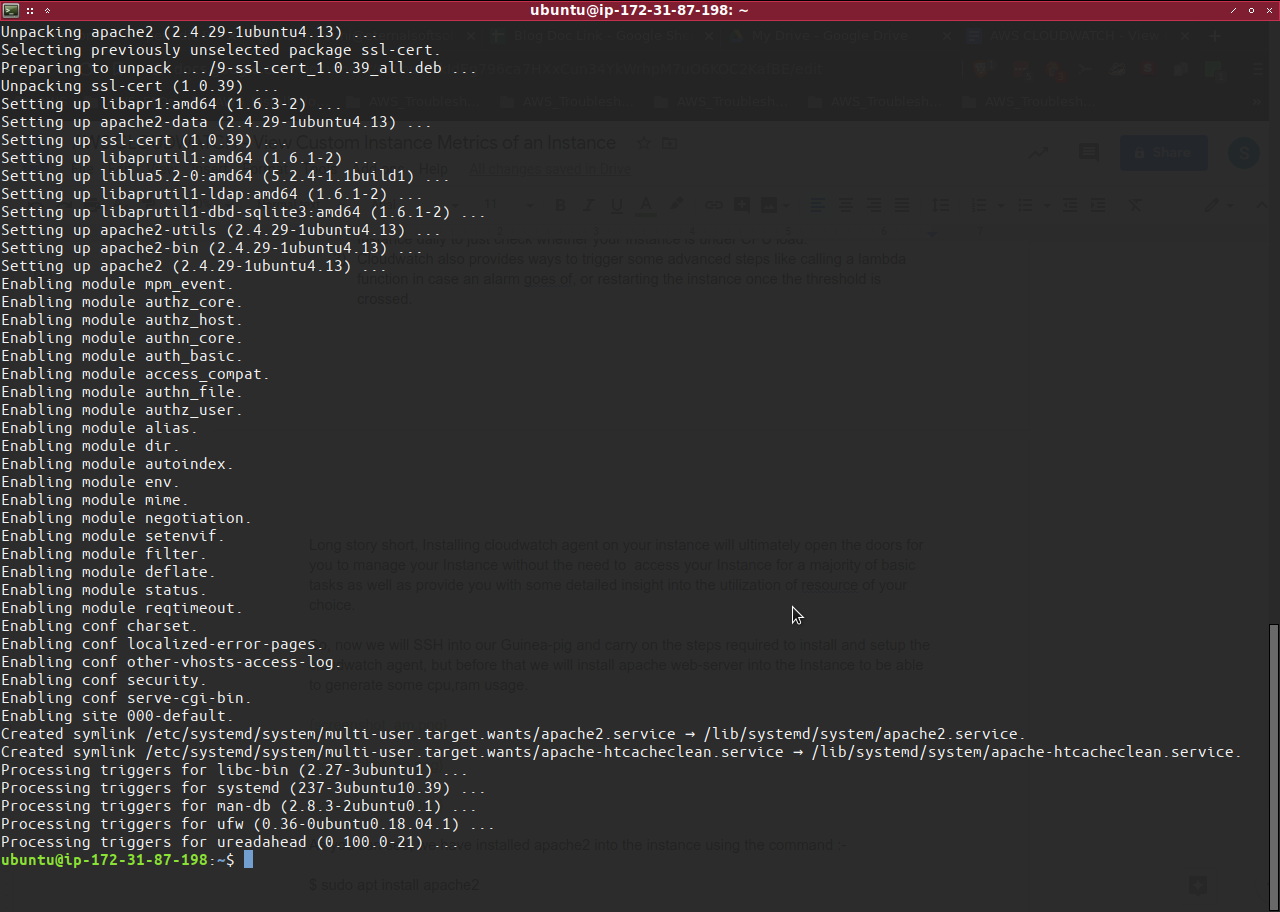
Task: Click the green prompt ubuntu@ip-172-31-87-198
Action: (x=104, y=860)
